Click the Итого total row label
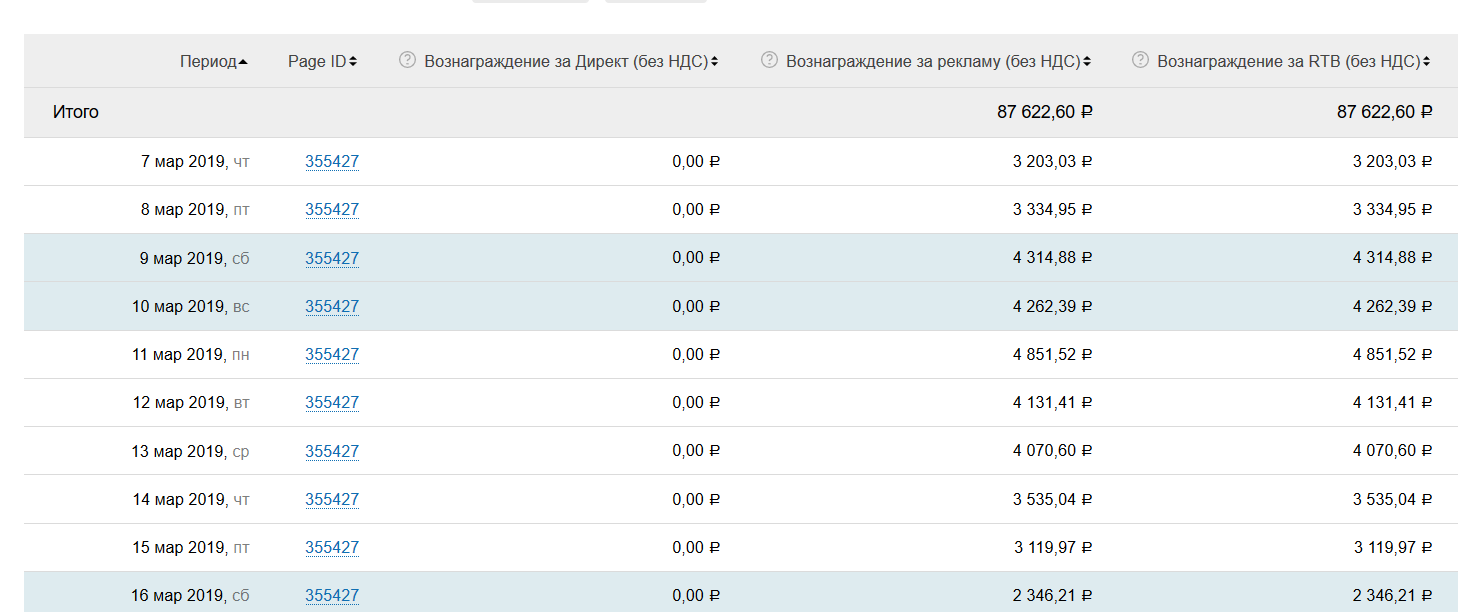This screenshot has height=612, width=1472. point(76,112)
